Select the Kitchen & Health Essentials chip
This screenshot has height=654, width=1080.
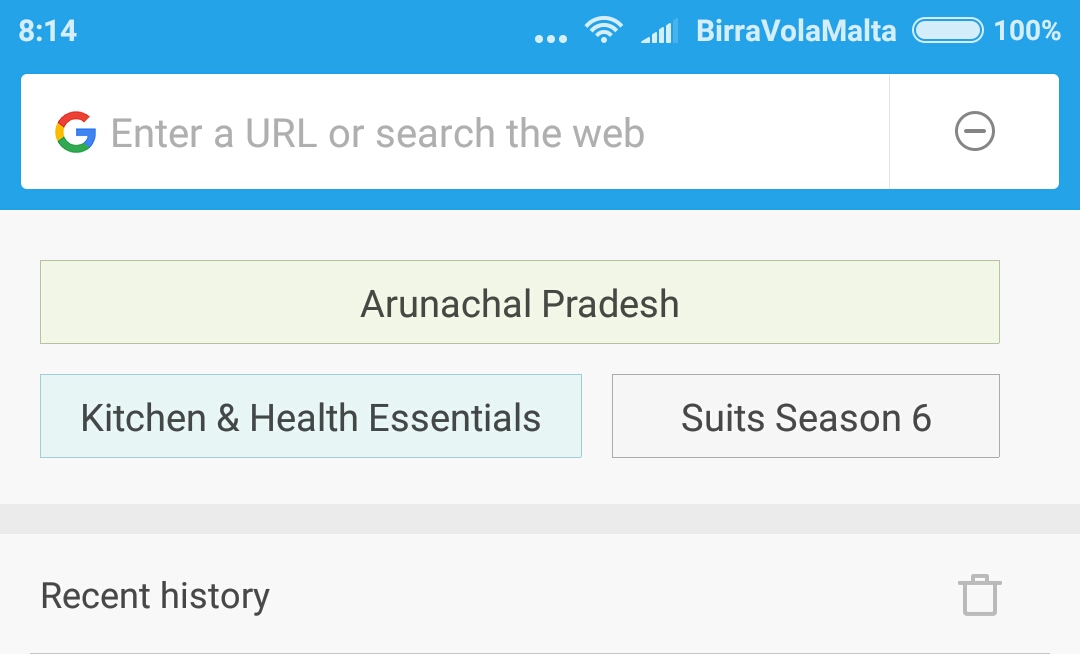point(311,416)
